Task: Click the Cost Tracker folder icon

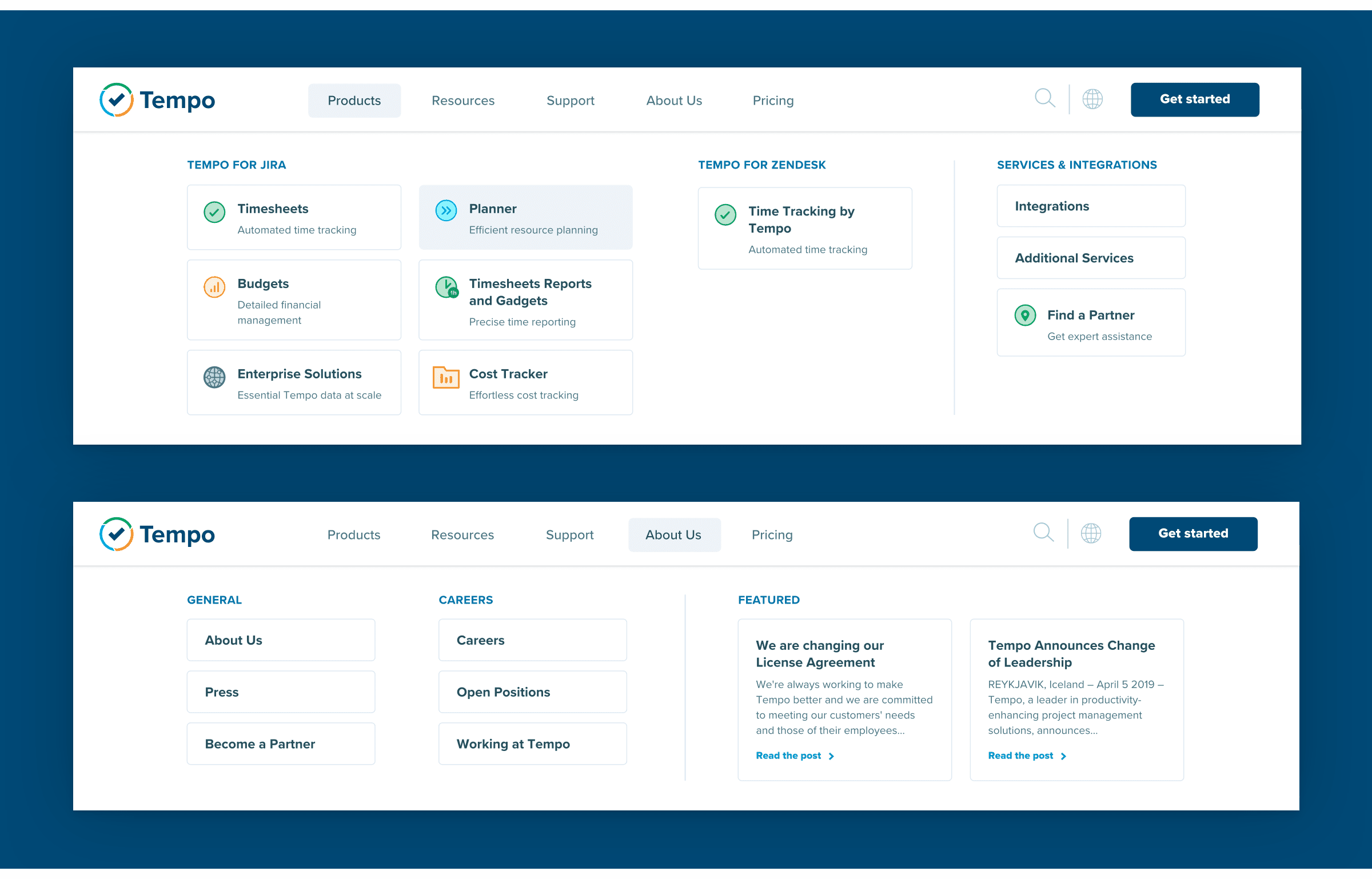Action: [x=446, y=377]
